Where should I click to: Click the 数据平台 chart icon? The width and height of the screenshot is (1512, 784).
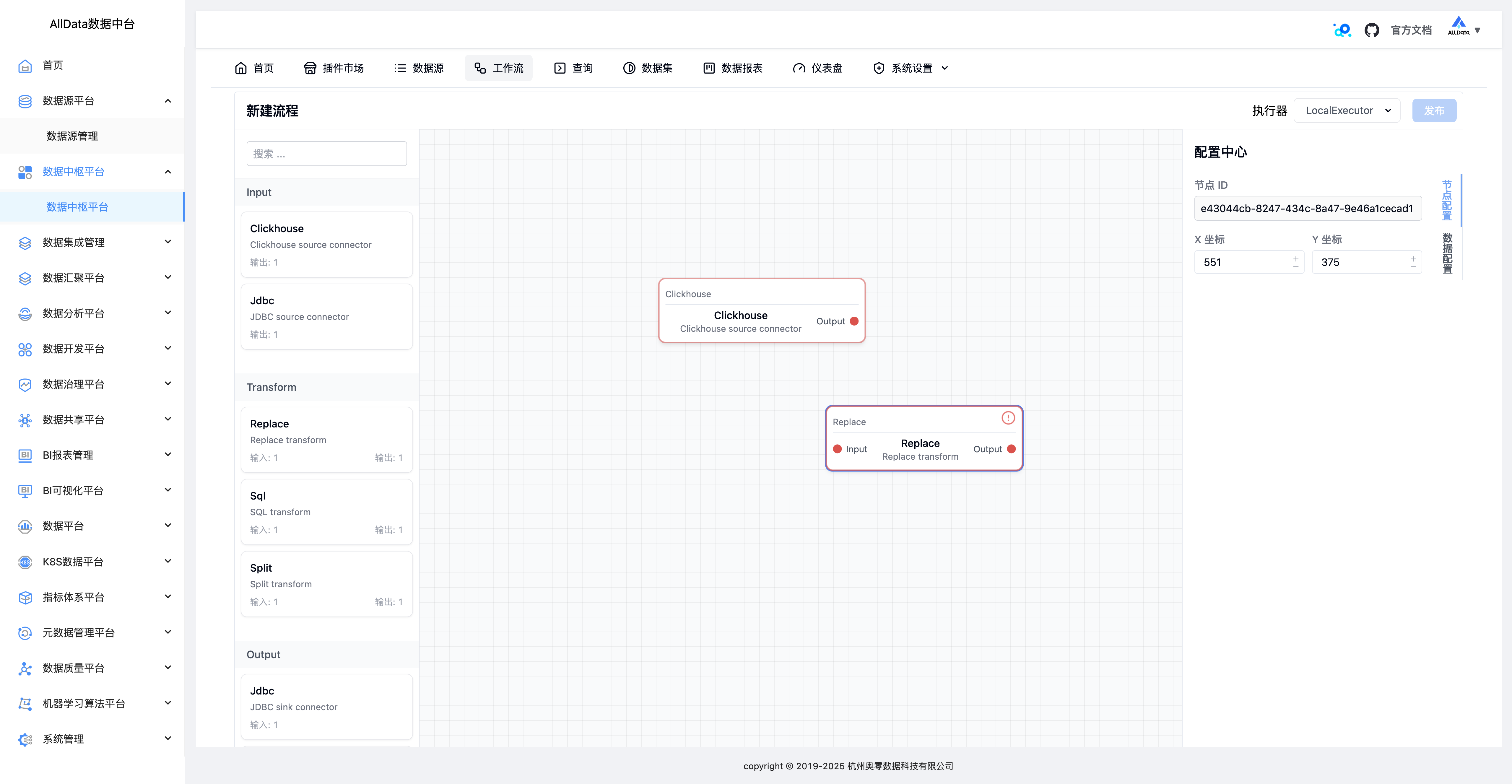25,526
